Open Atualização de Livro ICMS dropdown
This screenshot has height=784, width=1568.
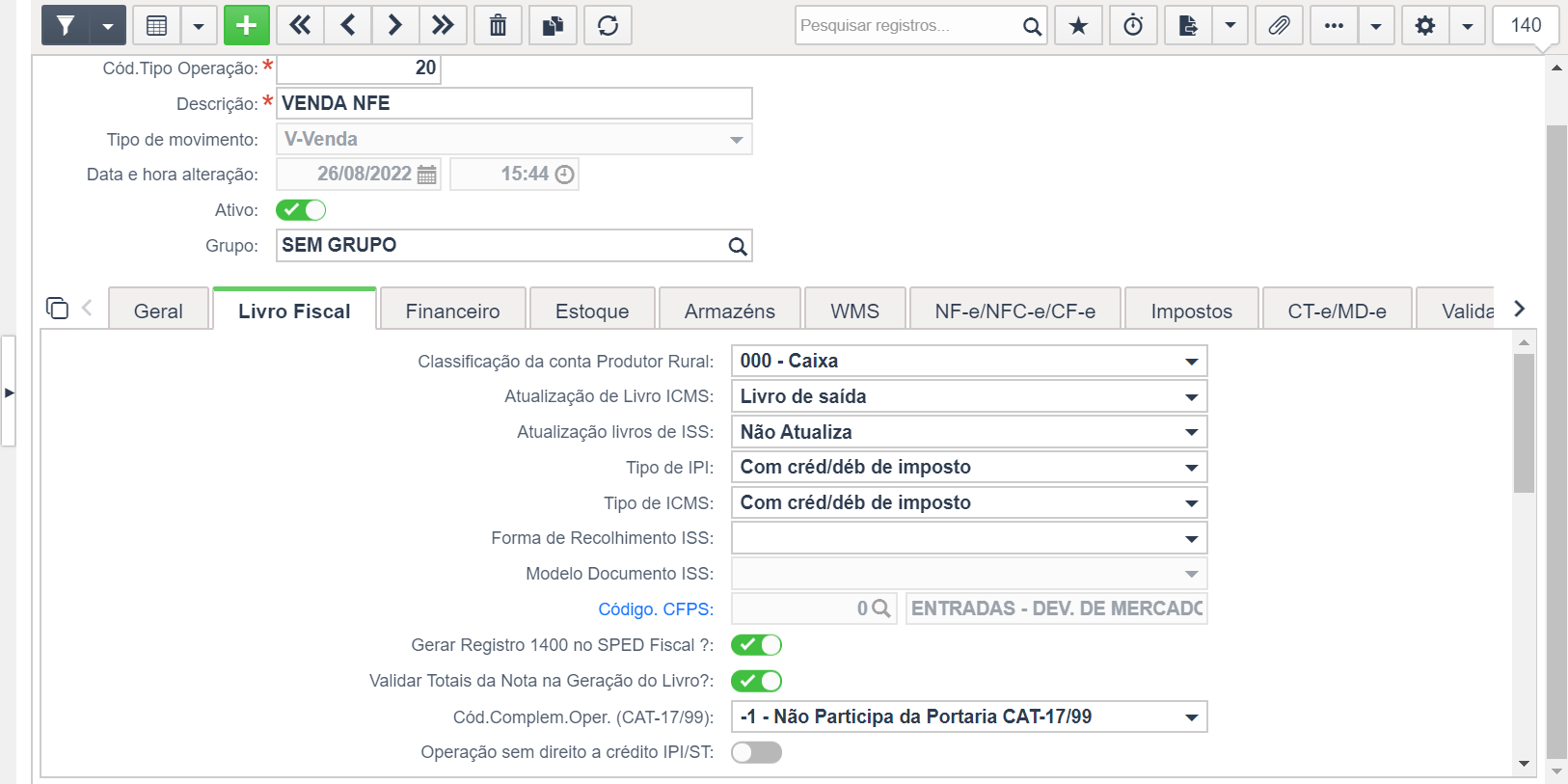969,396
